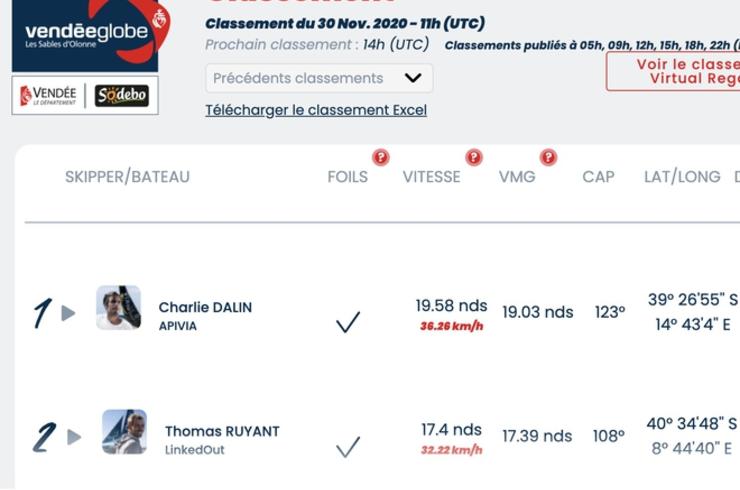Expand Charlie Dalin's row arrow
This screenshot has height=490, width=740.
pos(68,313)
